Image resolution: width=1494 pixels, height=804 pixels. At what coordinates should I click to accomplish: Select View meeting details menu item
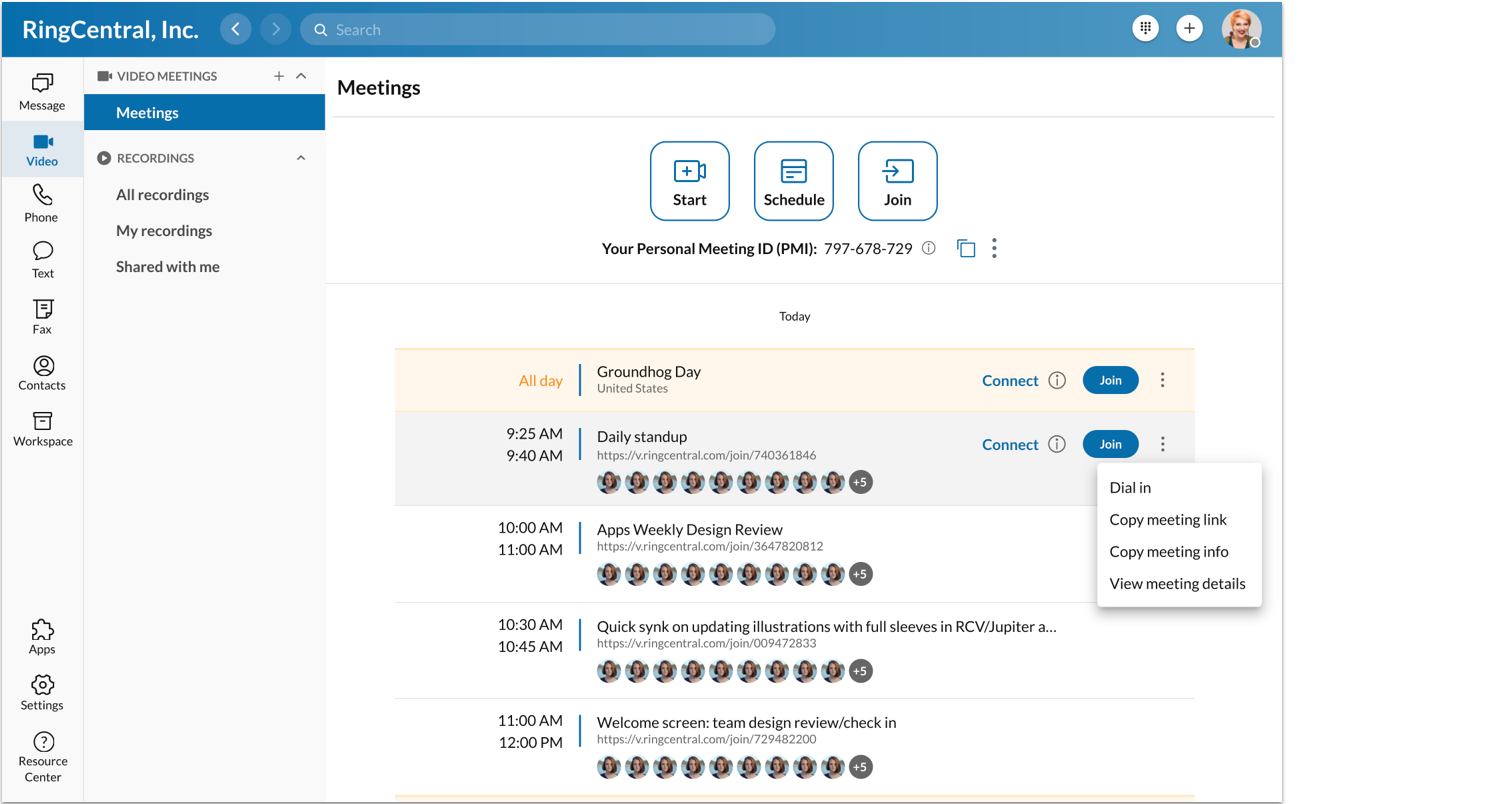1177,584
